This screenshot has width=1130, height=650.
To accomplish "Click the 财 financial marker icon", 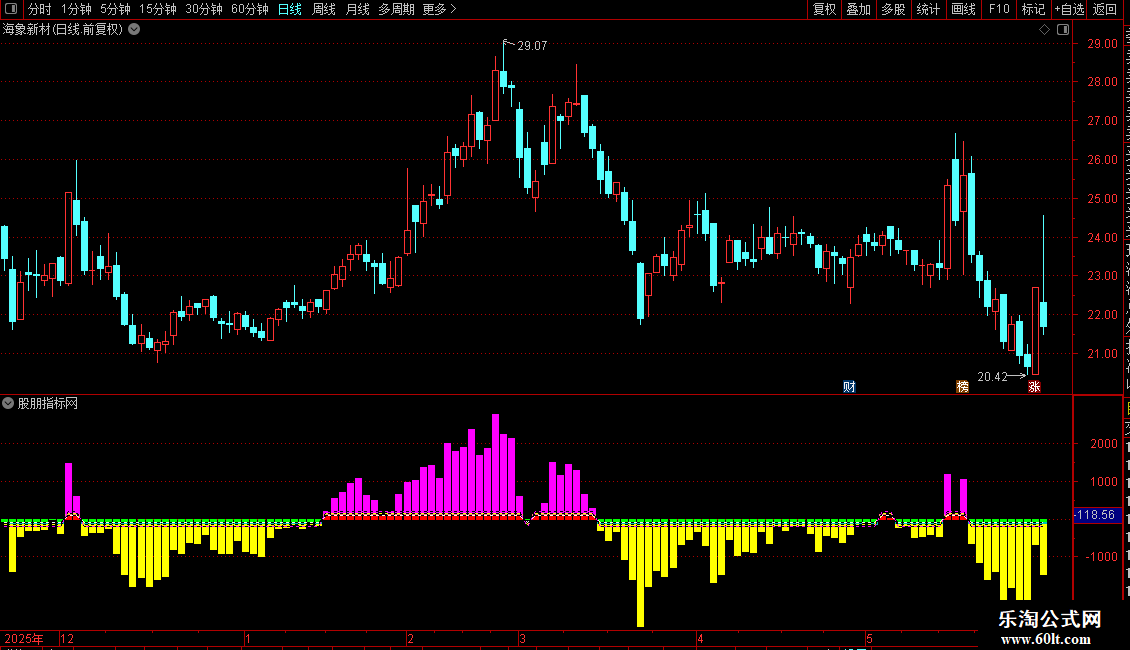I will 849,387.
